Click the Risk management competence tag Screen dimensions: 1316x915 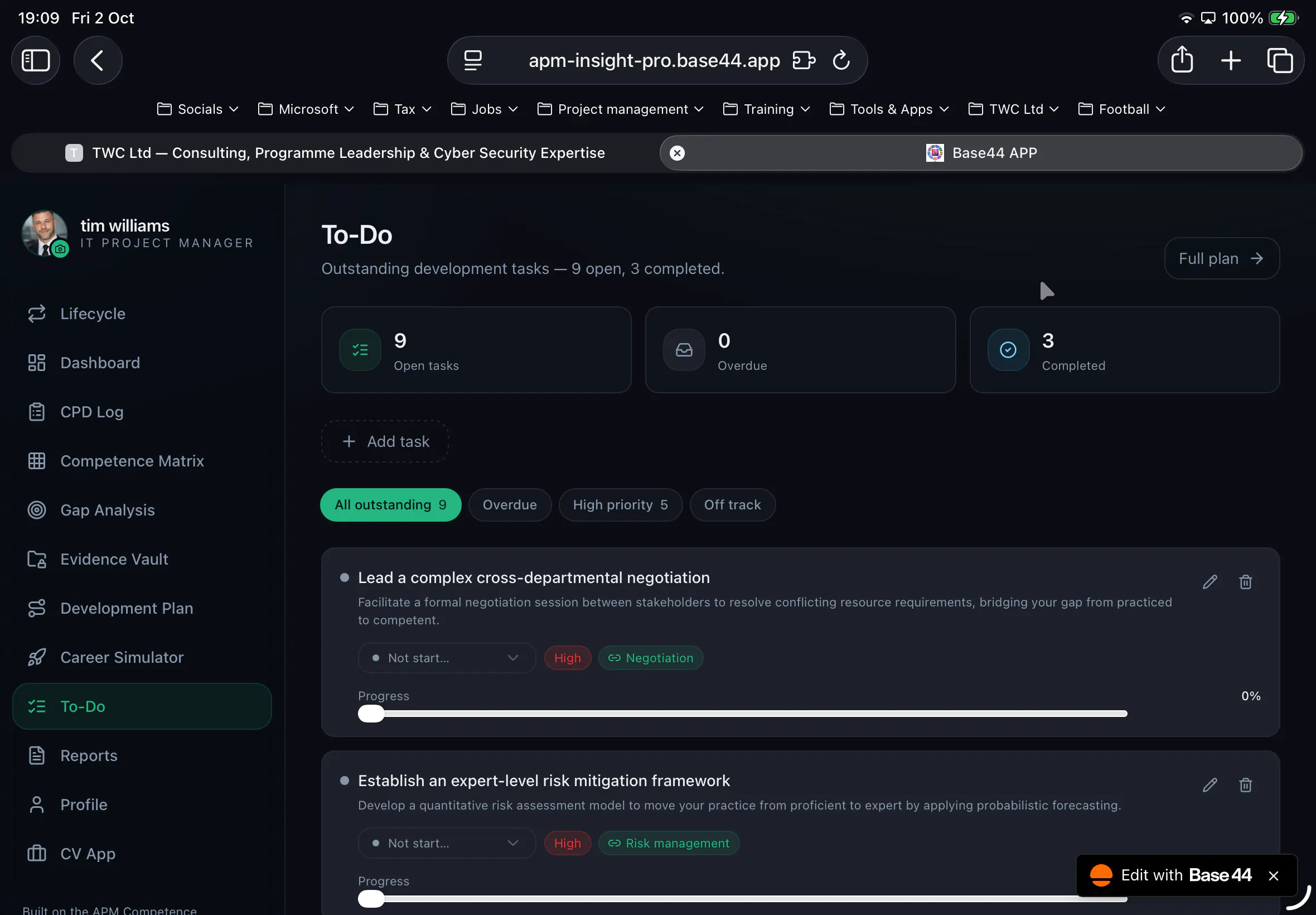pos(668,844)
